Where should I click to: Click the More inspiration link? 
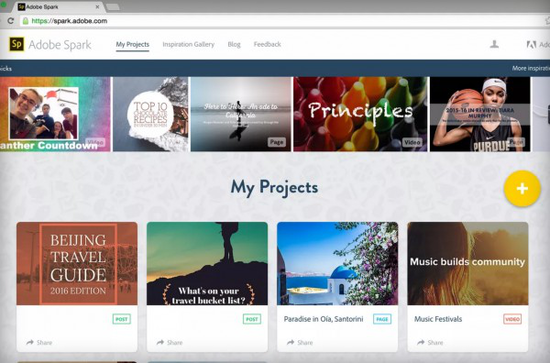point(531,68)
